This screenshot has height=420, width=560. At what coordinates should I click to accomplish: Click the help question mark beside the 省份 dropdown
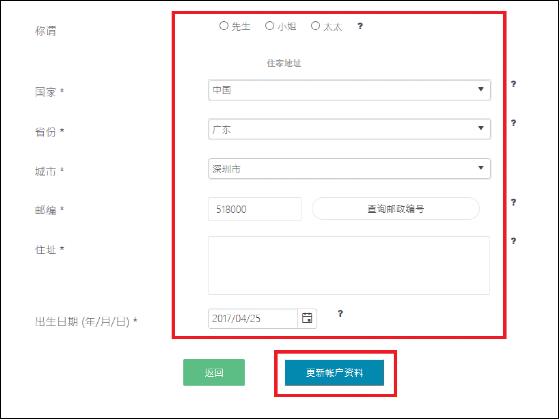513,123
